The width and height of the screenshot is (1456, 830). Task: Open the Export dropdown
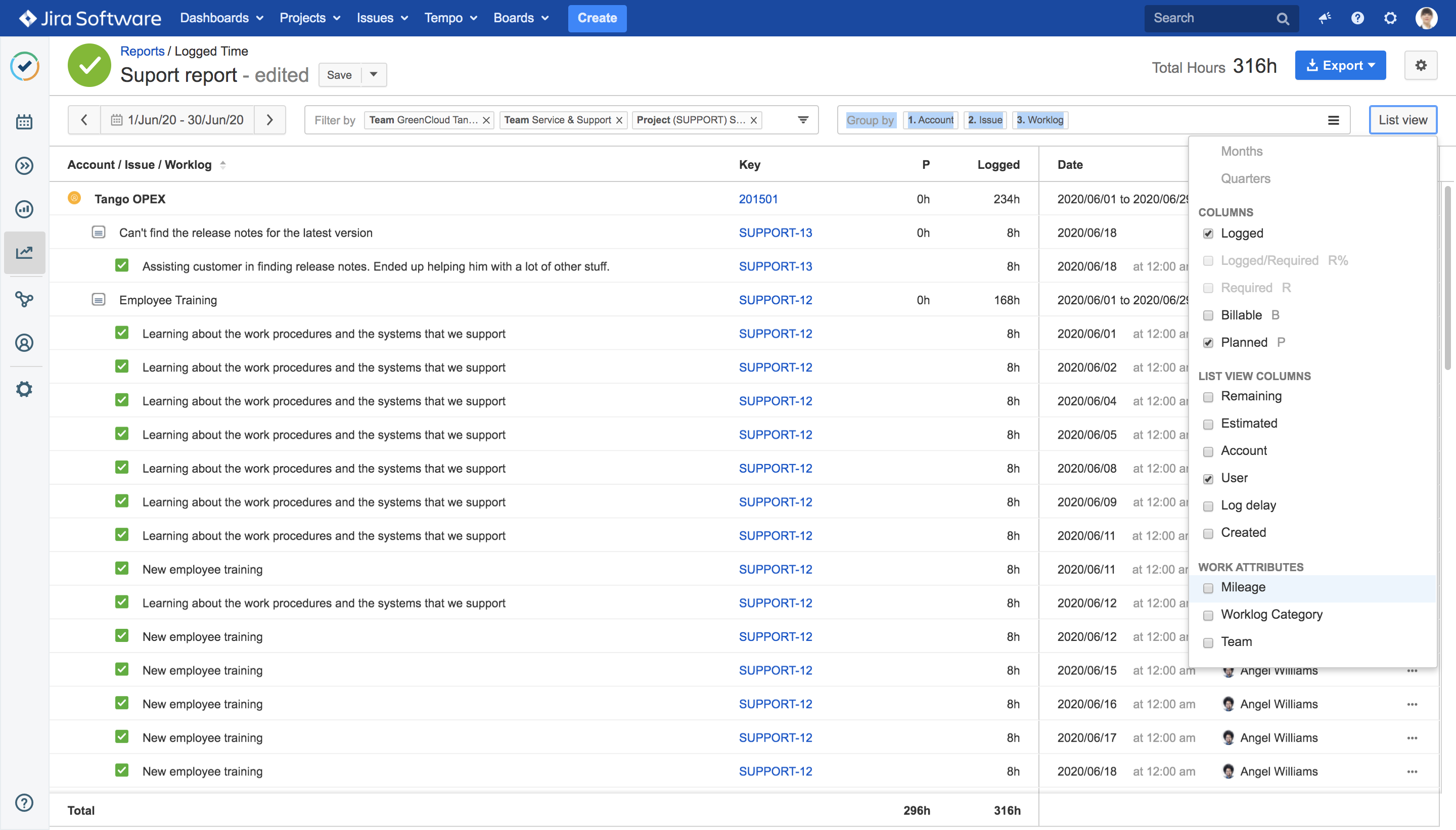click(1340, 66)
